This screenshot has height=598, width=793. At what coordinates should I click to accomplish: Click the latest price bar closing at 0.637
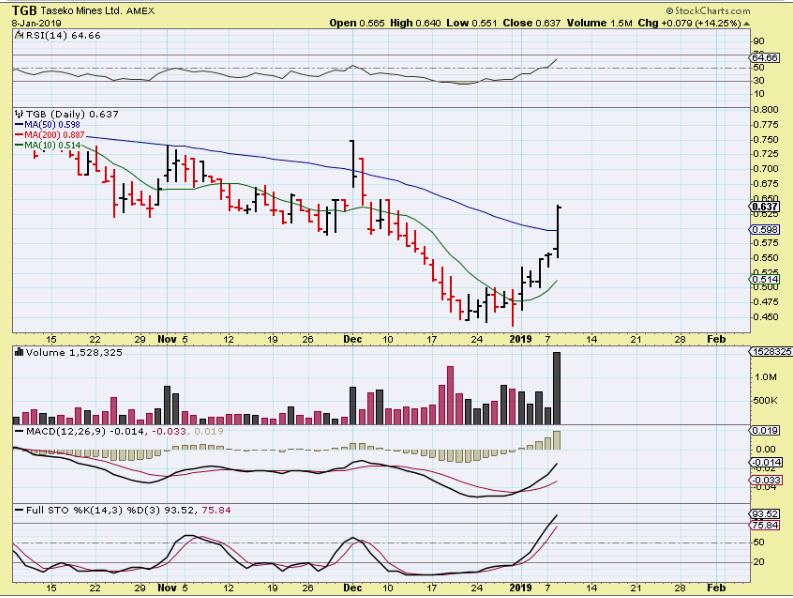pyautogui.click(x=558, y=232)
